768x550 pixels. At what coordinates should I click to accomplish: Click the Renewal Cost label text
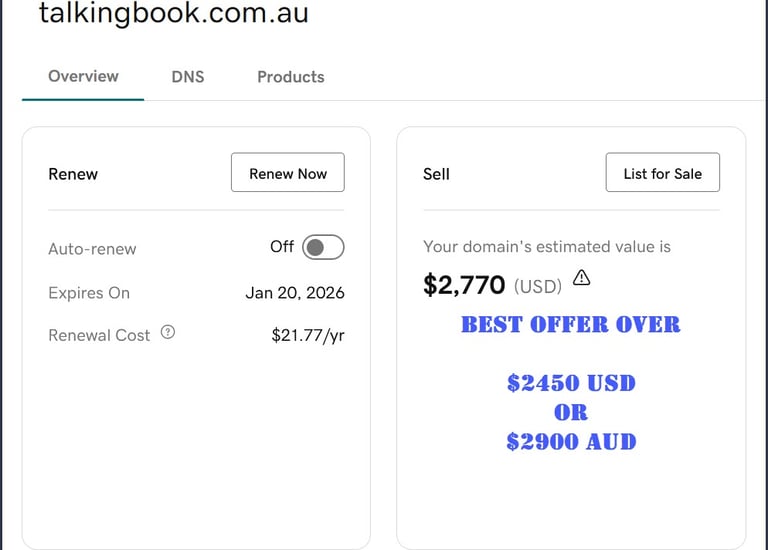point(99,335)
